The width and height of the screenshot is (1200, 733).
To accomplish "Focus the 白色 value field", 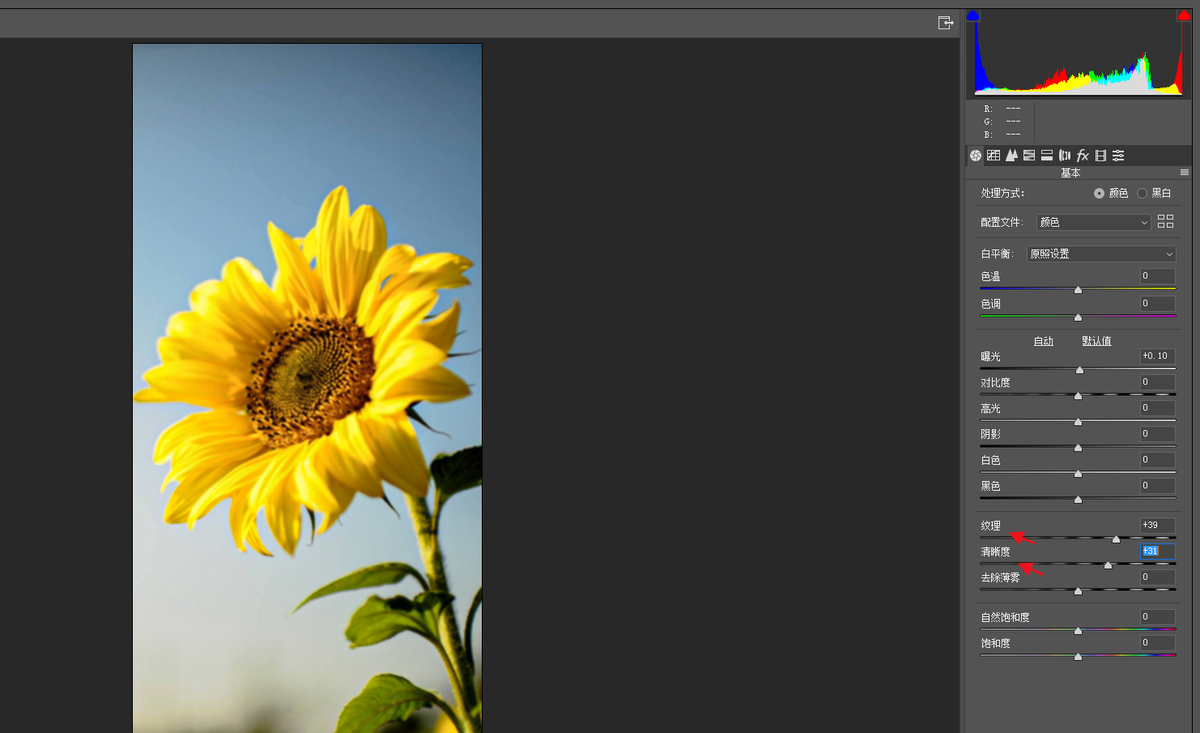I will click(1158, 460).
